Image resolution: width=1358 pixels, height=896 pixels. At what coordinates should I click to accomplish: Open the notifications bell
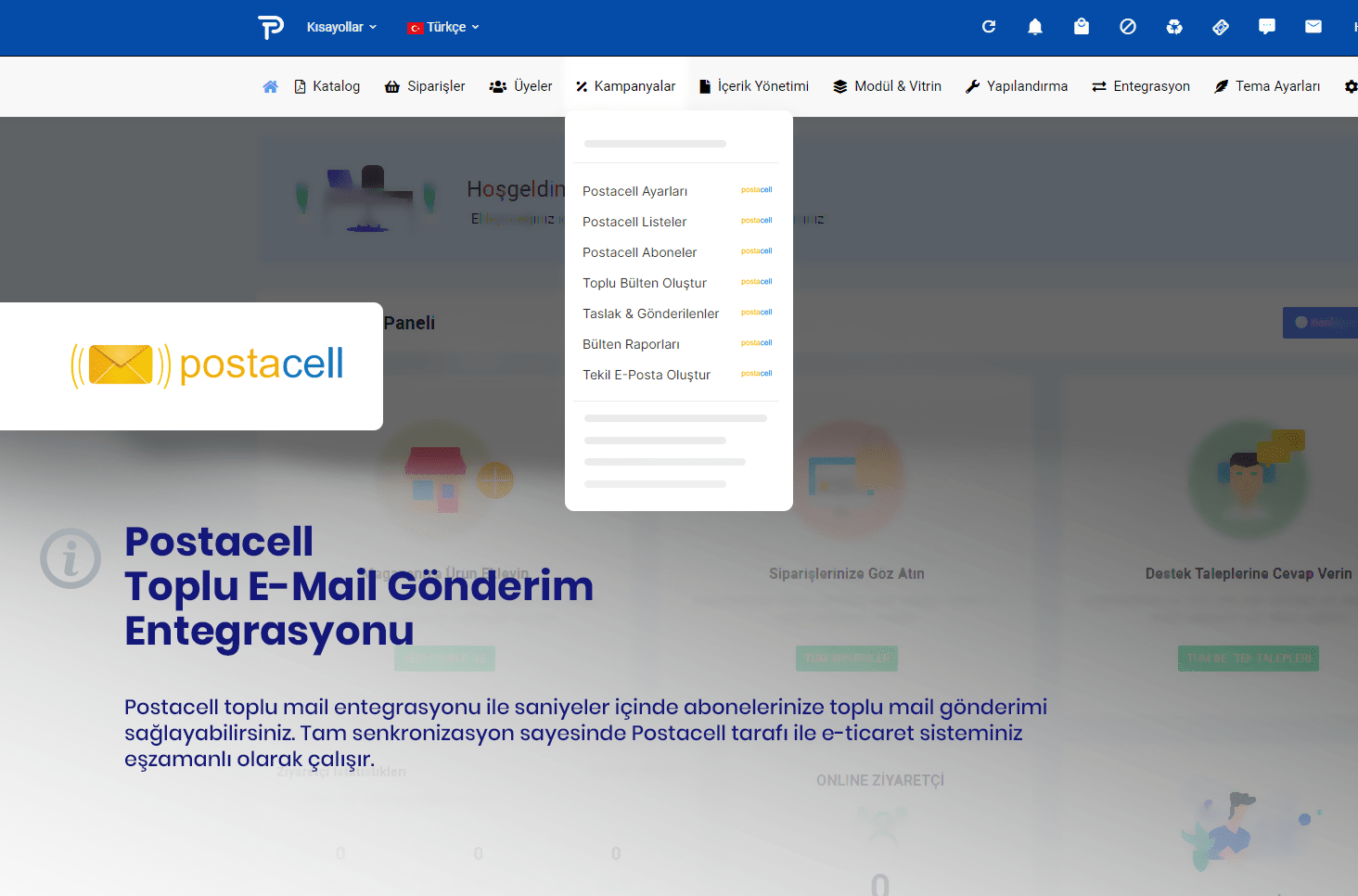[x=1035, y=27]
